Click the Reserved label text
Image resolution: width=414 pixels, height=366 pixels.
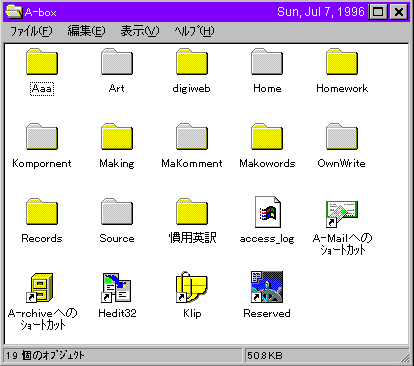267,313
